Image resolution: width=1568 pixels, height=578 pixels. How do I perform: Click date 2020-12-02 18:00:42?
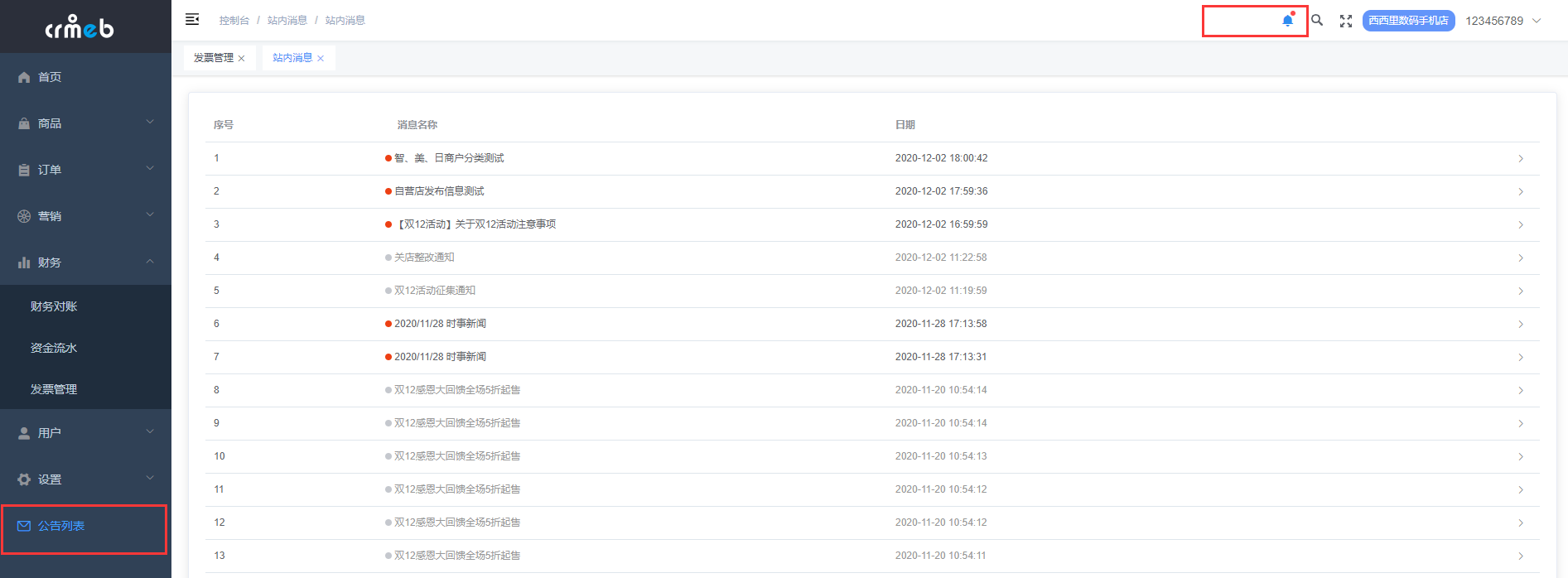tap(941, 158)
